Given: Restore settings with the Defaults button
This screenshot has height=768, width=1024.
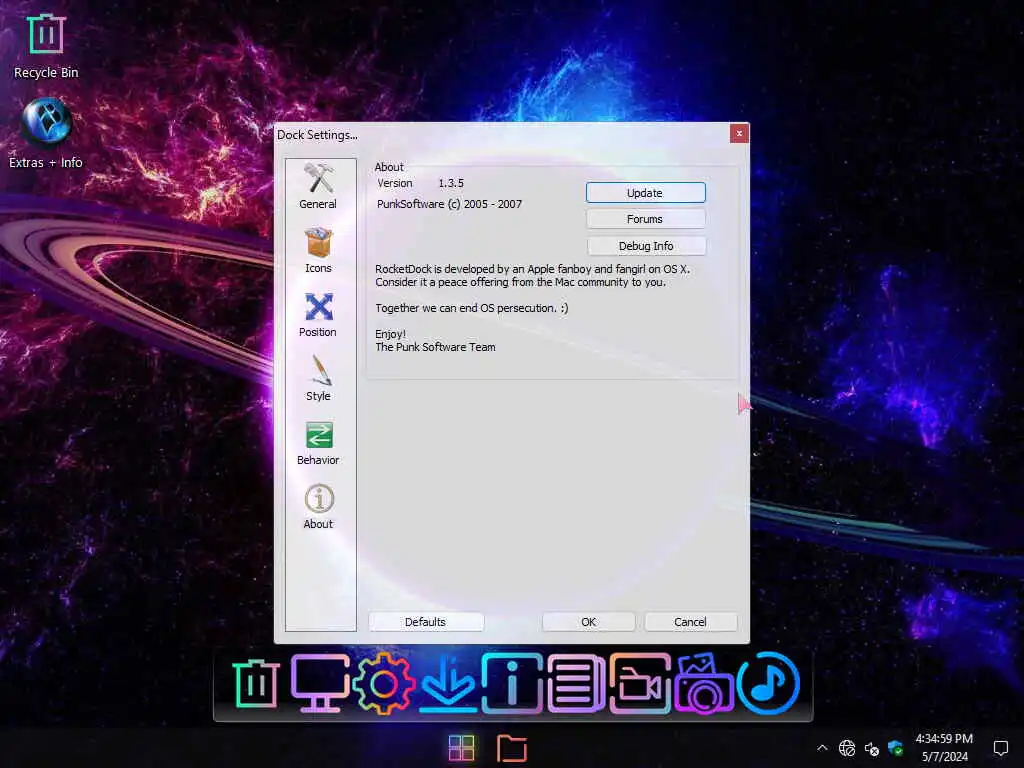Looking at the screenshot, I should point(426,622).
